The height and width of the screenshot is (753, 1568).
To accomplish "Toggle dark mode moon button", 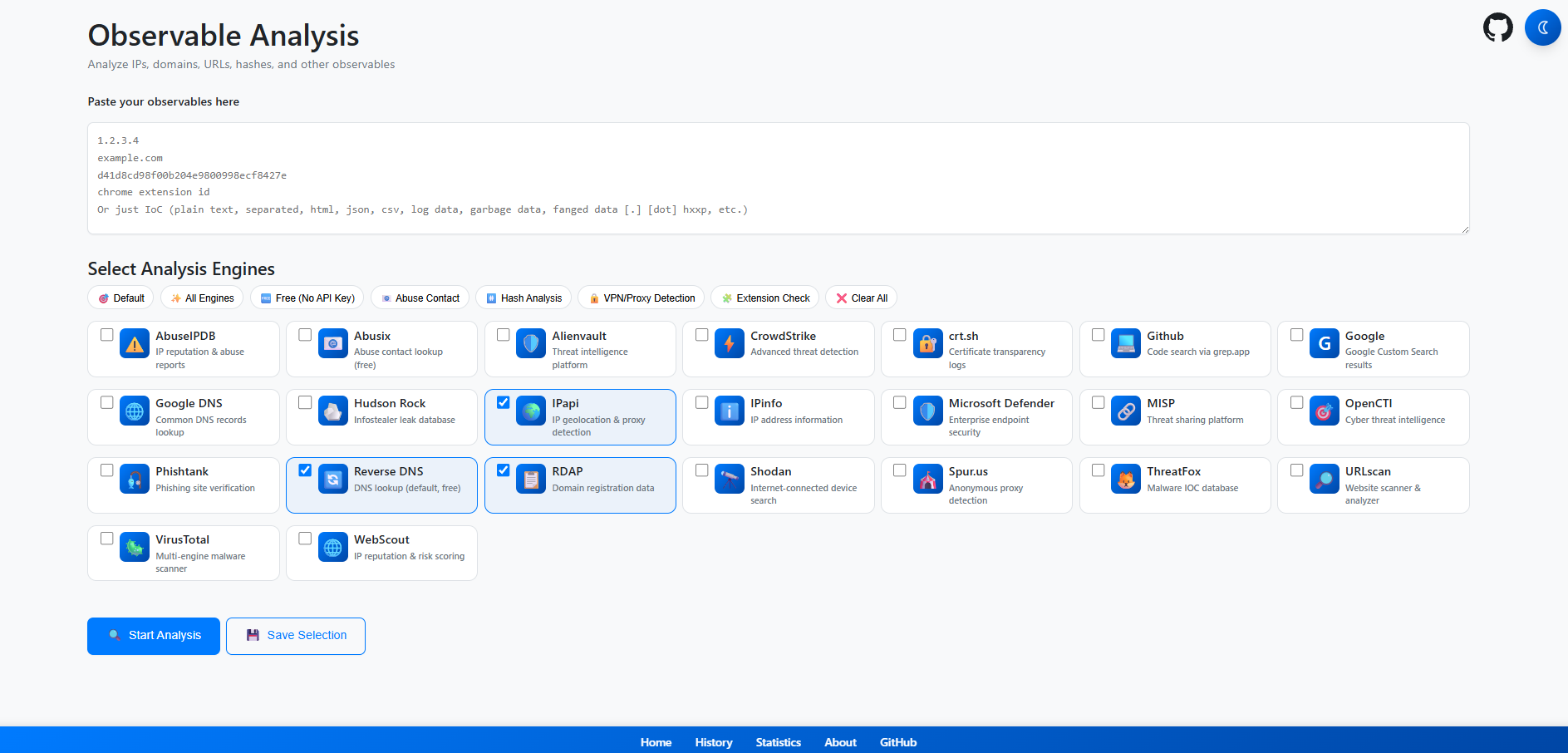I will pyautogui.click(x=1543, y=27).
